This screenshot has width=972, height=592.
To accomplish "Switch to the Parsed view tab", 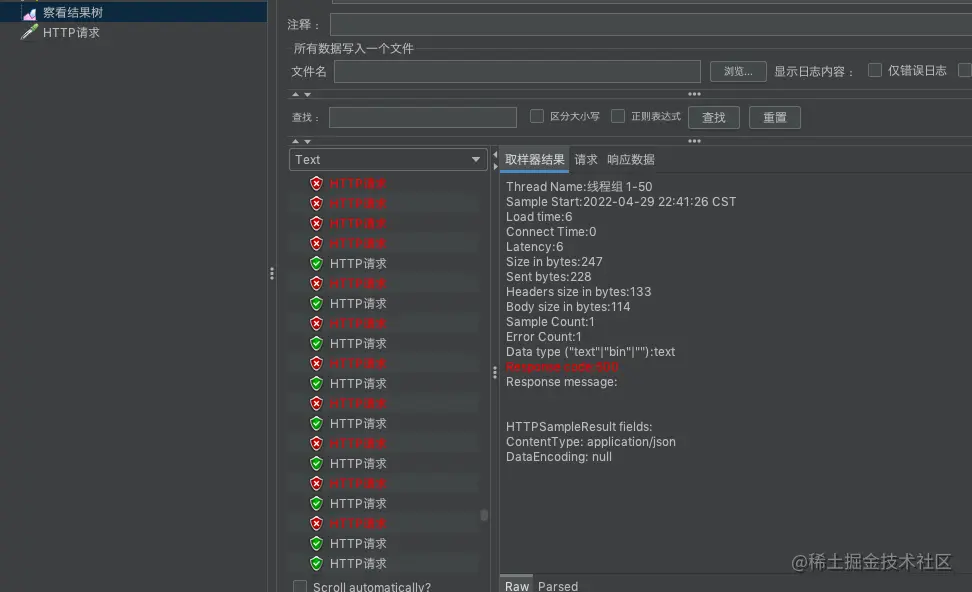I will tap(557, 585).
